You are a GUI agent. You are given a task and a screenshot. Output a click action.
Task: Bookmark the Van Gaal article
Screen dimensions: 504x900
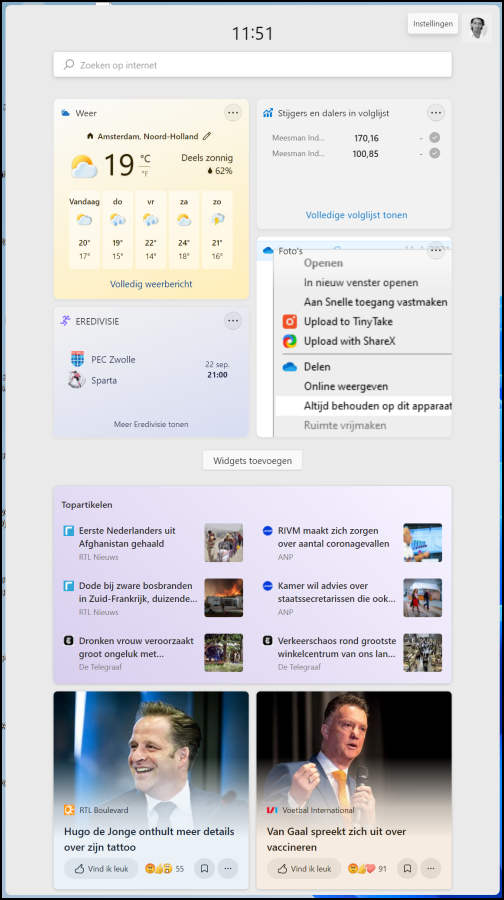pyautogui.click(x=407, y=869)
